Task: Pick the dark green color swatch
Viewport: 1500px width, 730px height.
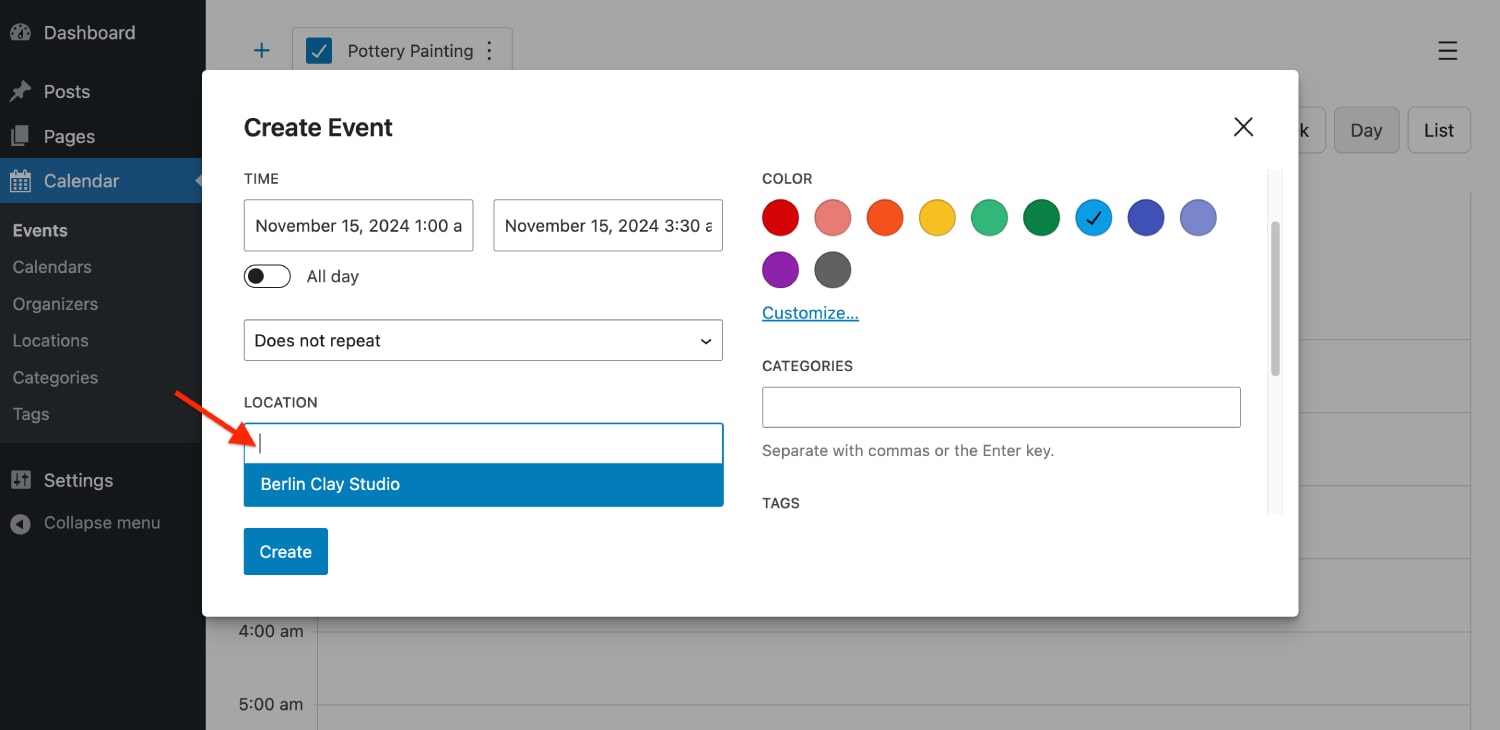Action: click(1041, 217)
